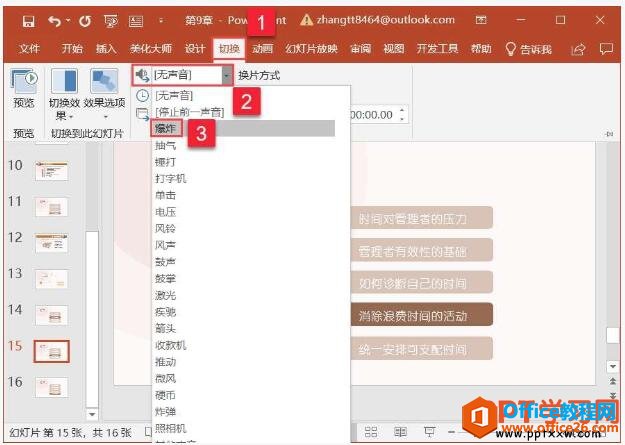Select the 打字机 sound option
625x445 pixels.
171,179
